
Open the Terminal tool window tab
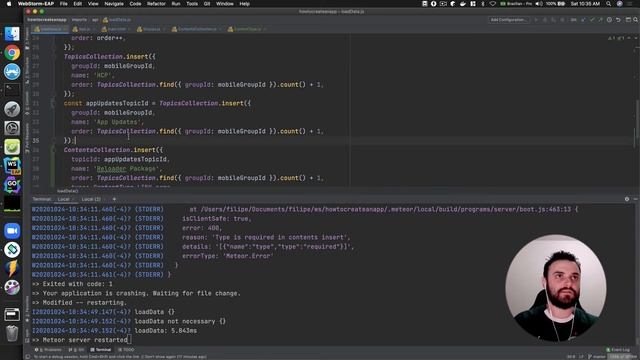100,350
